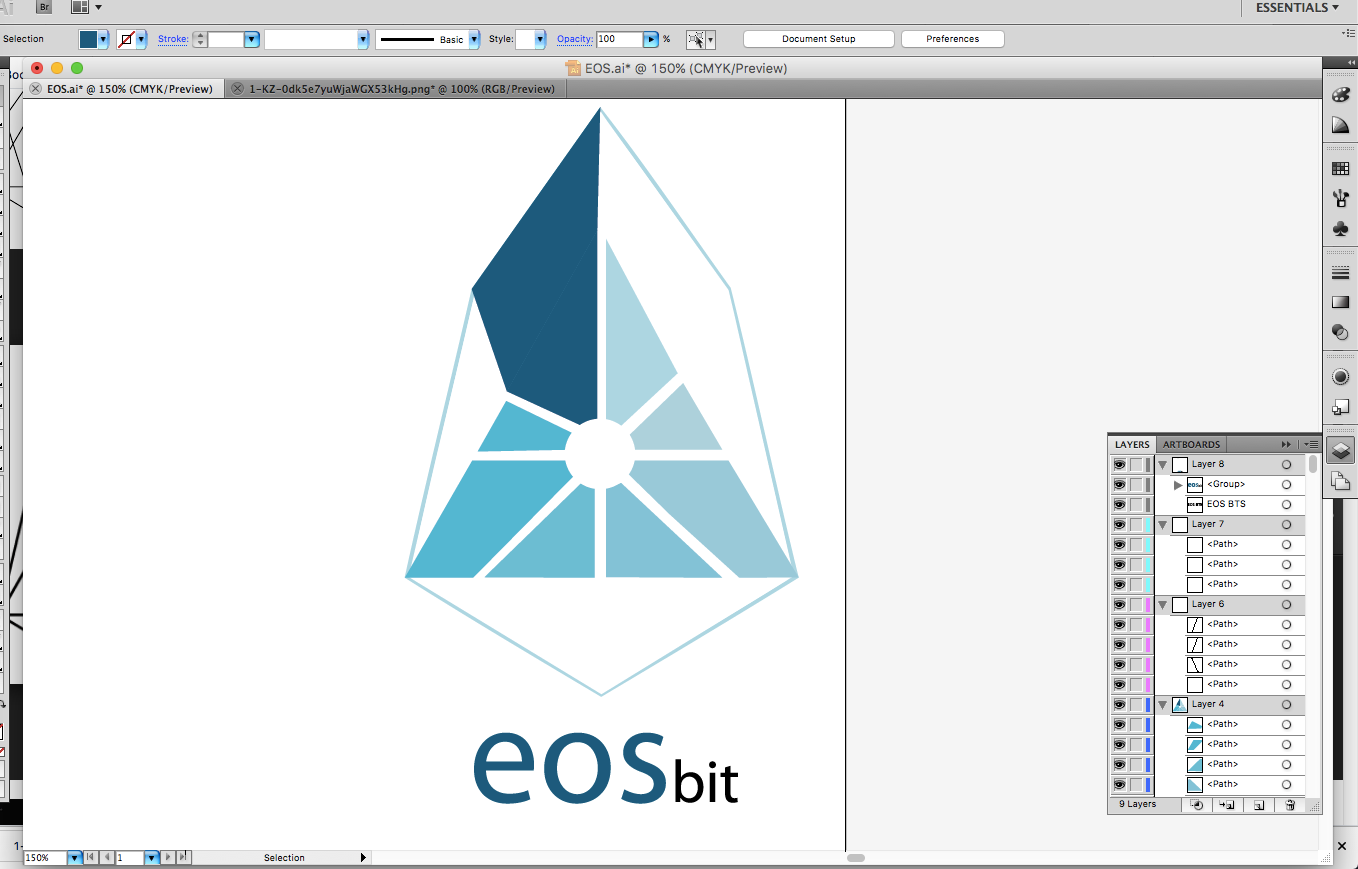
Task: Close the EOS.ai document tab
Action: (35, 89)
